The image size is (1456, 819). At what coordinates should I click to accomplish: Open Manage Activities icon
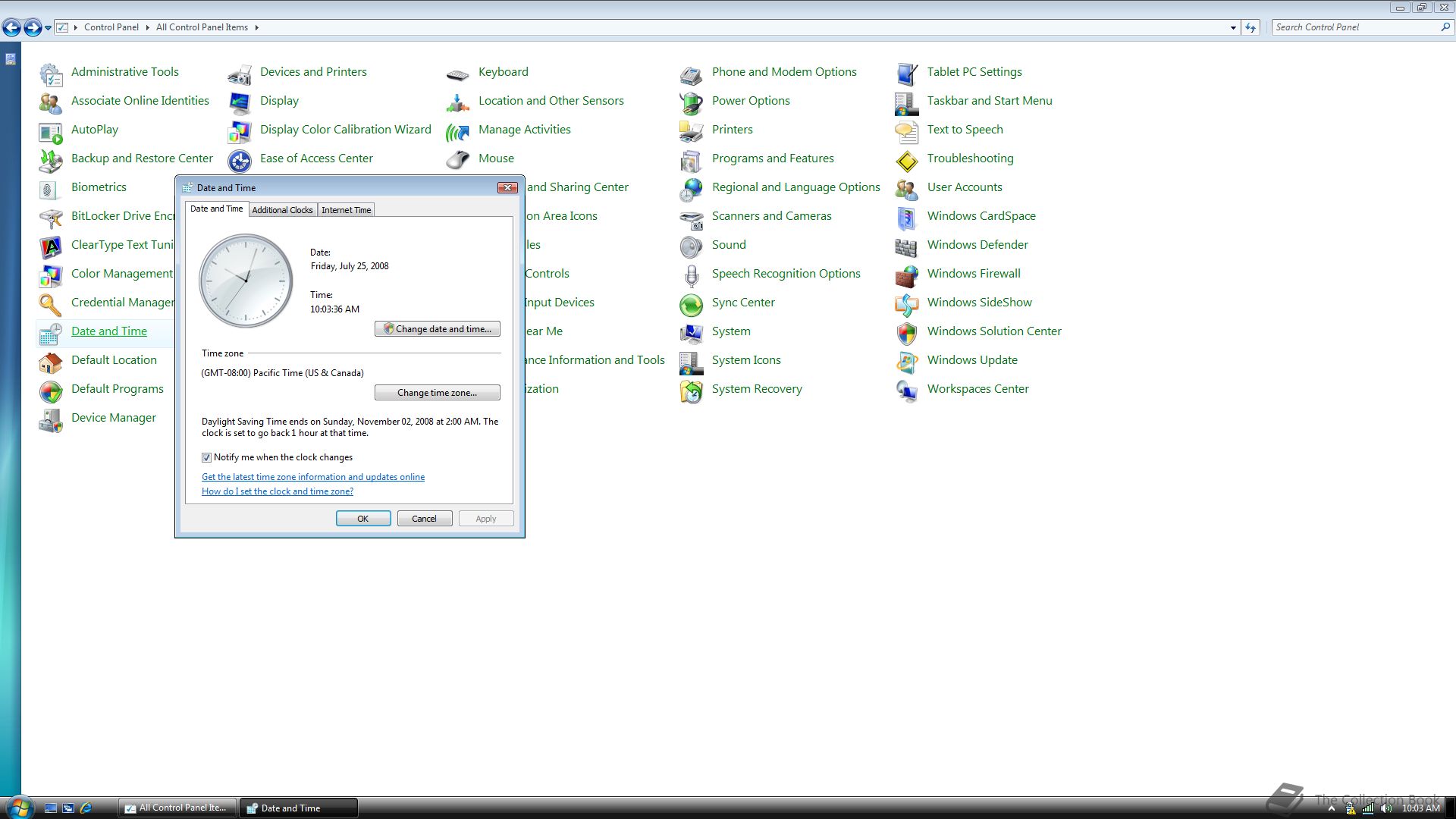(x=458, y=131)
